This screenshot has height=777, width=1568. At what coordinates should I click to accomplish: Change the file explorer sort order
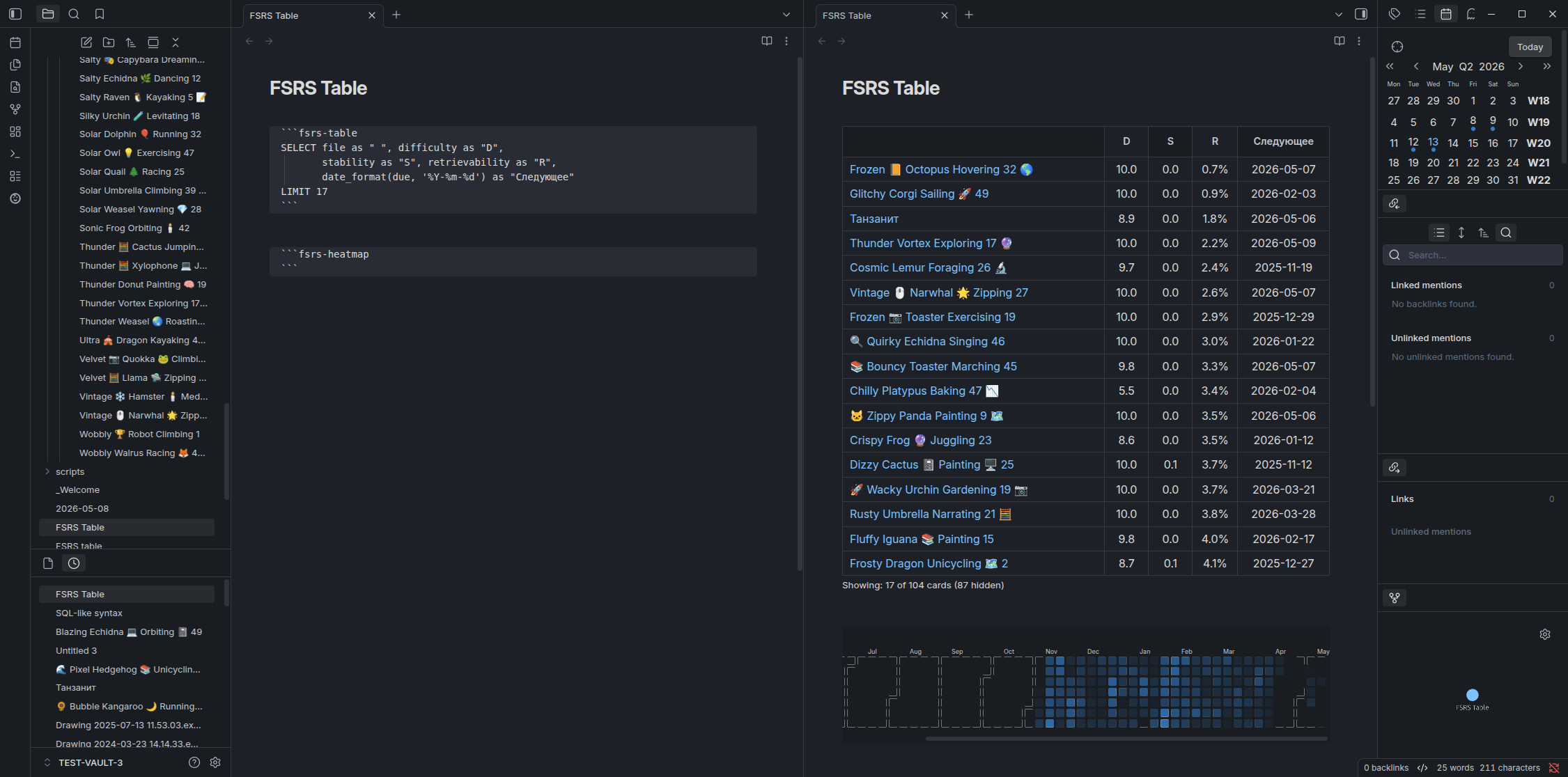pyautogui.click(x=131, y=42)
